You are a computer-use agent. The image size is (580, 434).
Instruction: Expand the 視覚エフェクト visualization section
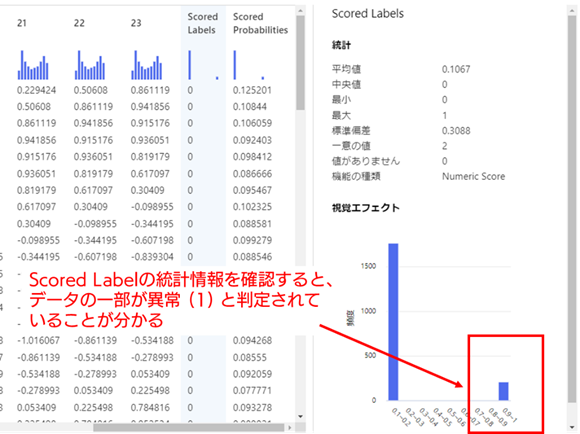pyautogui.click(x=365, y=208)
